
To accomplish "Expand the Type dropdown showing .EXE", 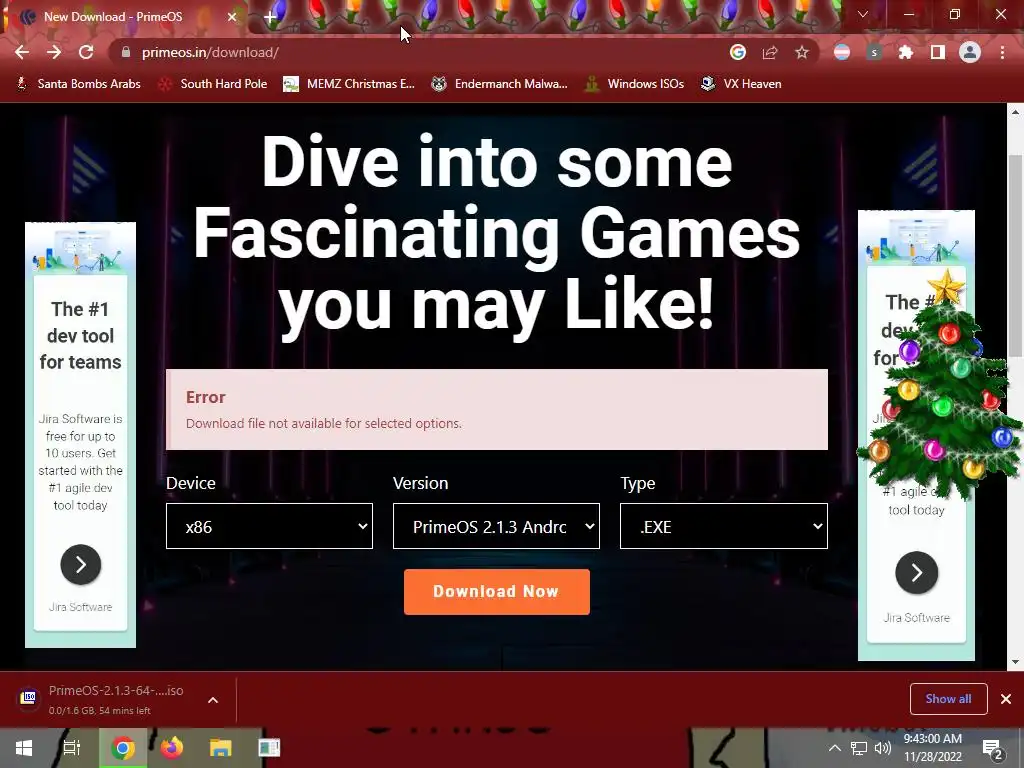I will [724, 526].
